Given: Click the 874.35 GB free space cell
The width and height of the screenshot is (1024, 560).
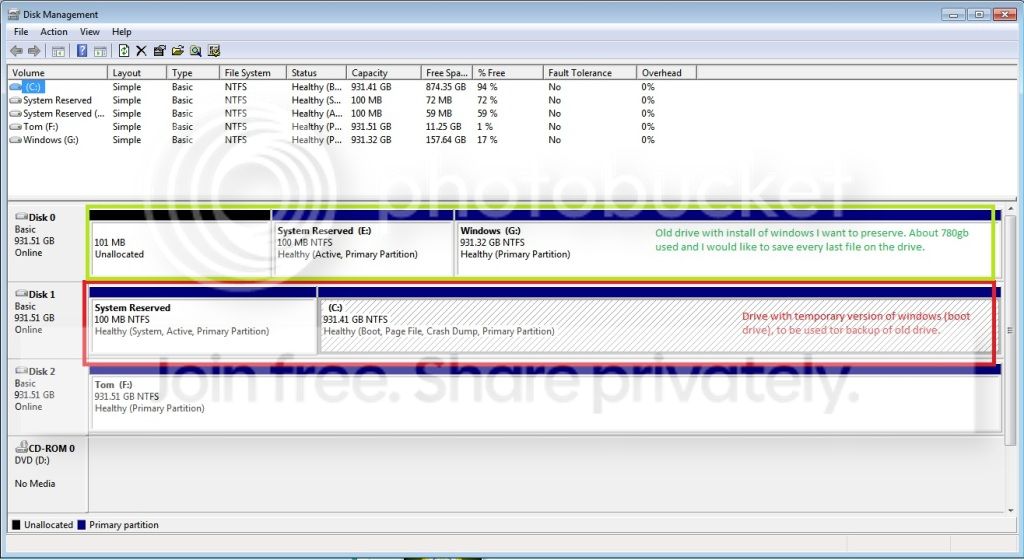Looking at the screenshot, I should click(445, 87).
